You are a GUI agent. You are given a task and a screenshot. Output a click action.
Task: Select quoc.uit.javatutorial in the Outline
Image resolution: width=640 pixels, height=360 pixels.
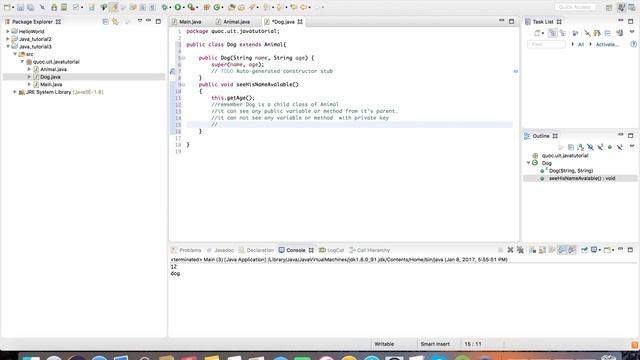tap(565, 156)
